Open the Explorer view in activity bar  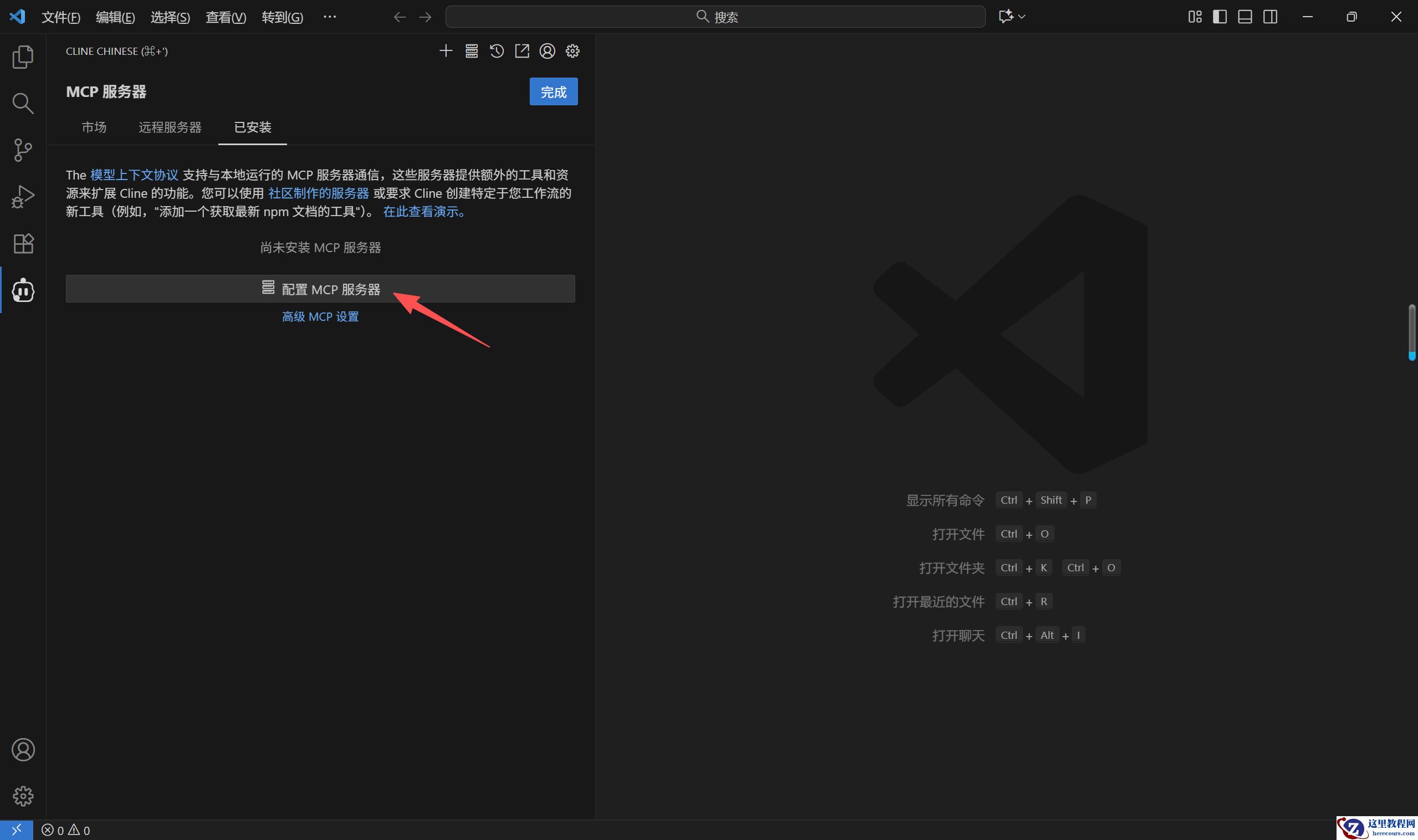[23, 57]
